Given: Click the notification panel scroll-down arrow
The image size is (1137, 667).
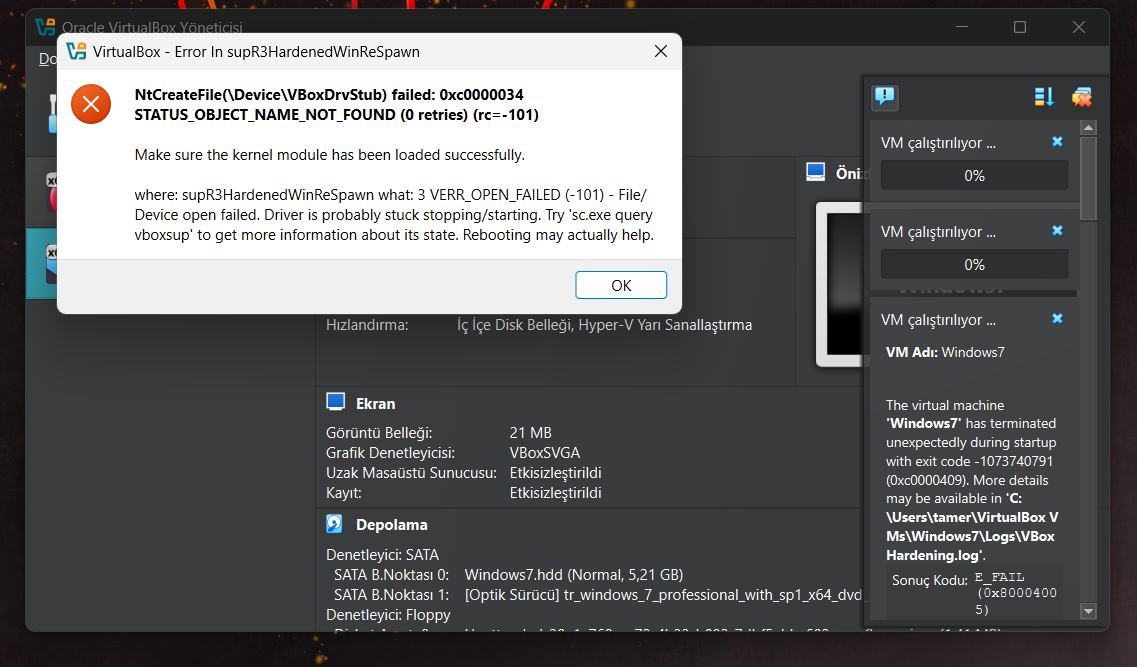Looking at the screenshot, I should tap(1088, 611).
